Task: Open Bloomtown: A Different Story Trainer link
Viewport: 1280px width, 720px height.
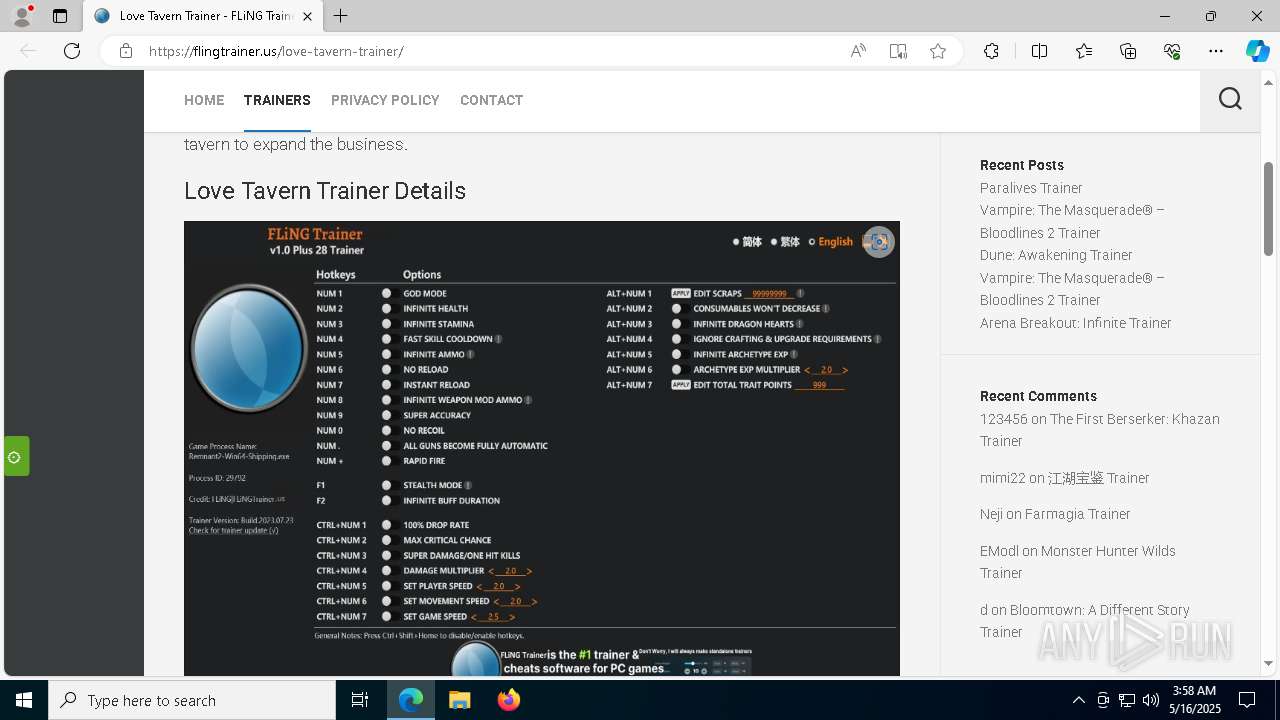Action: [1085, 621]
